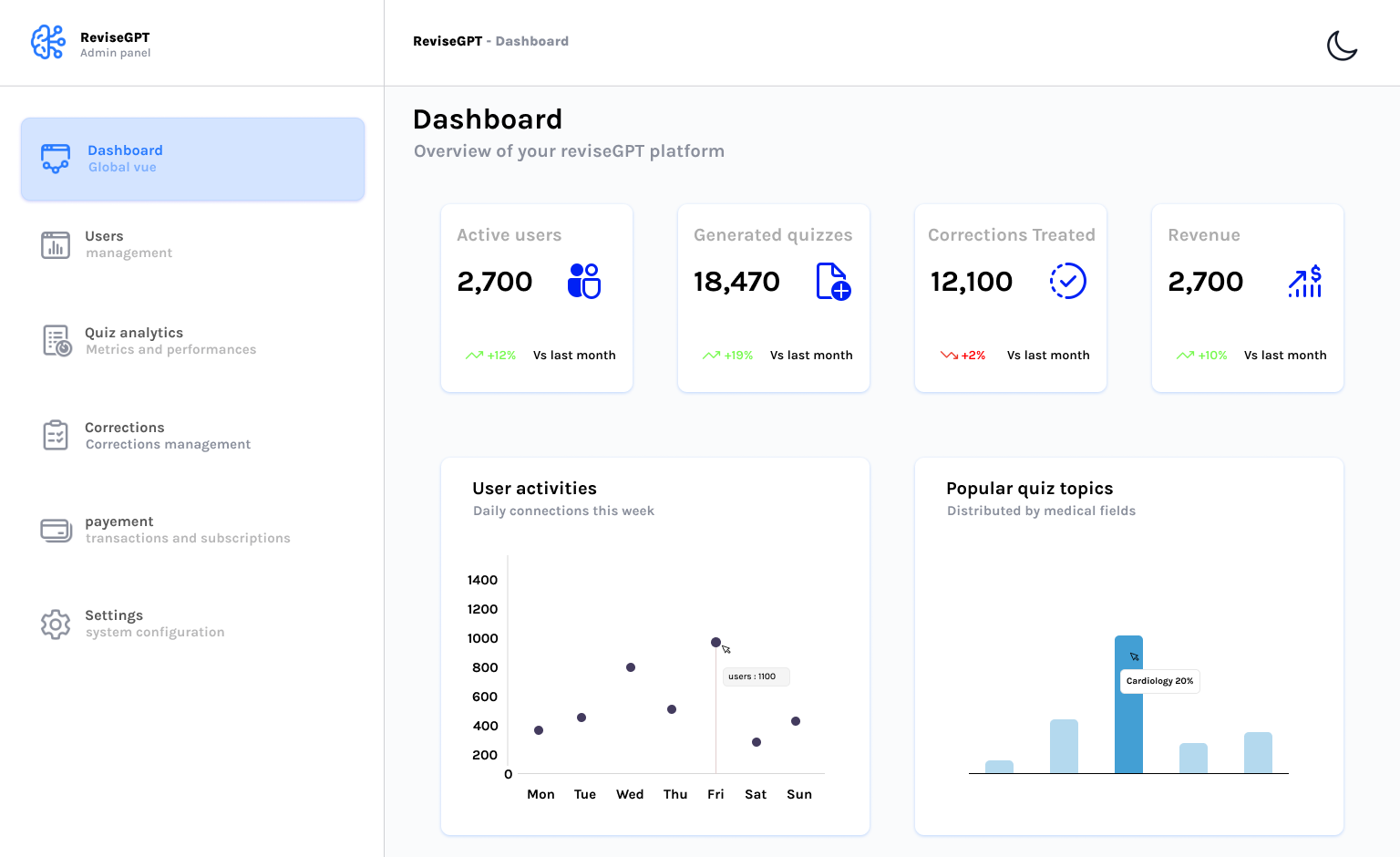Click the Quiz analytics icon in the sidebar
The image size is (1400, 857).
(x=57, y=341)
